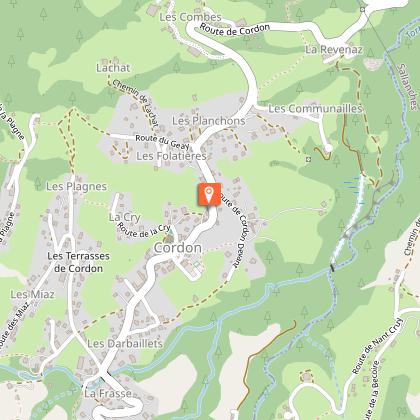
Task: Click the church icon near Cordon
Action: tap(169, 238)
